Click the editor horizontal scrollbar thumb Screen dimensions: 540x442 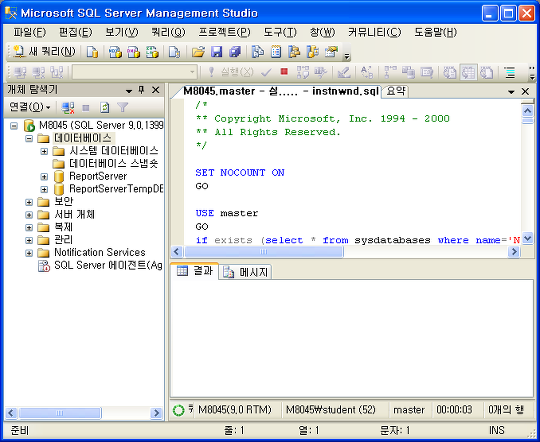[x=264, y=252]
